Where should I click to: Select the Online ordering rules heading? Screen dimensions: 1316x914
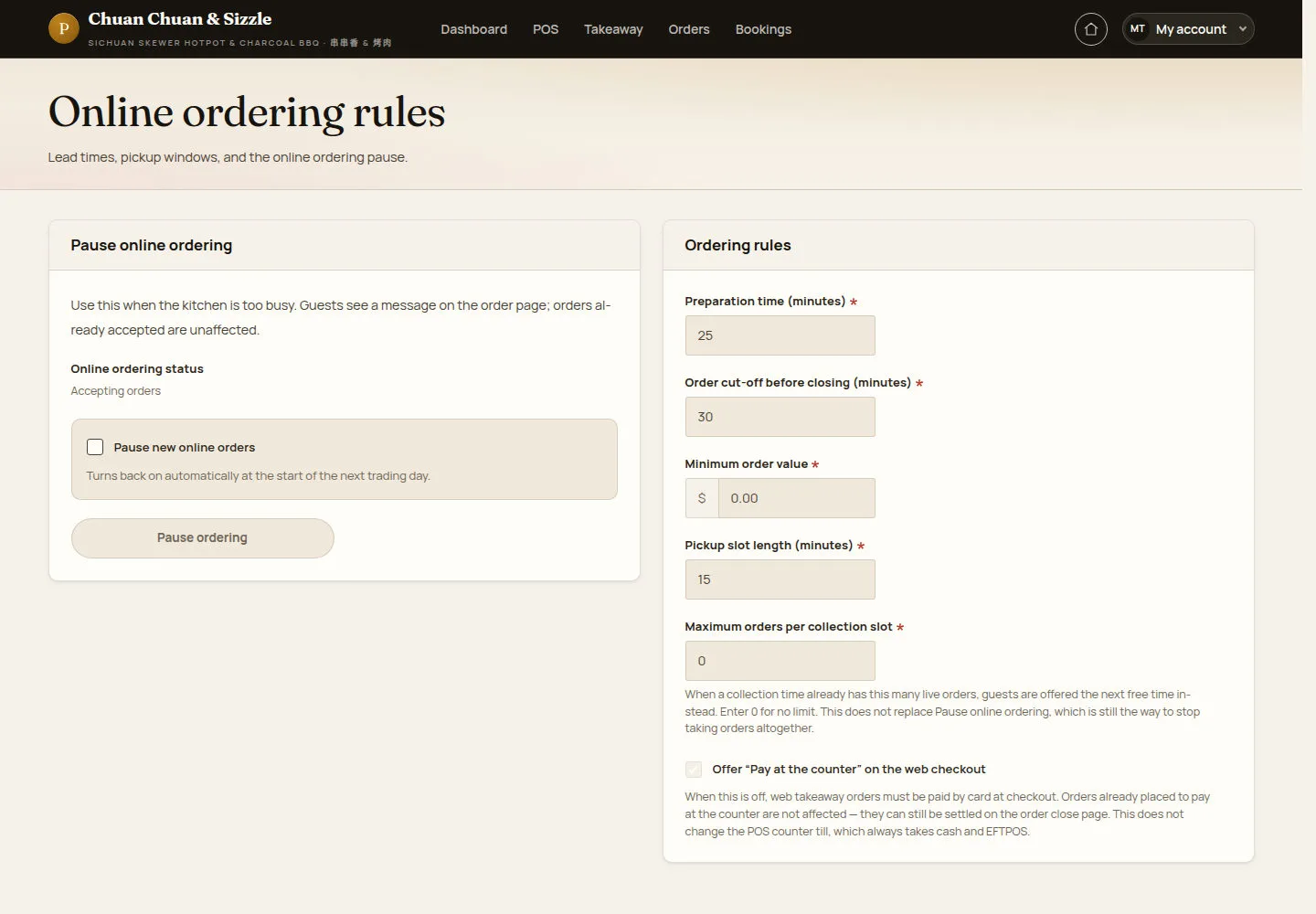click(247, 112)
